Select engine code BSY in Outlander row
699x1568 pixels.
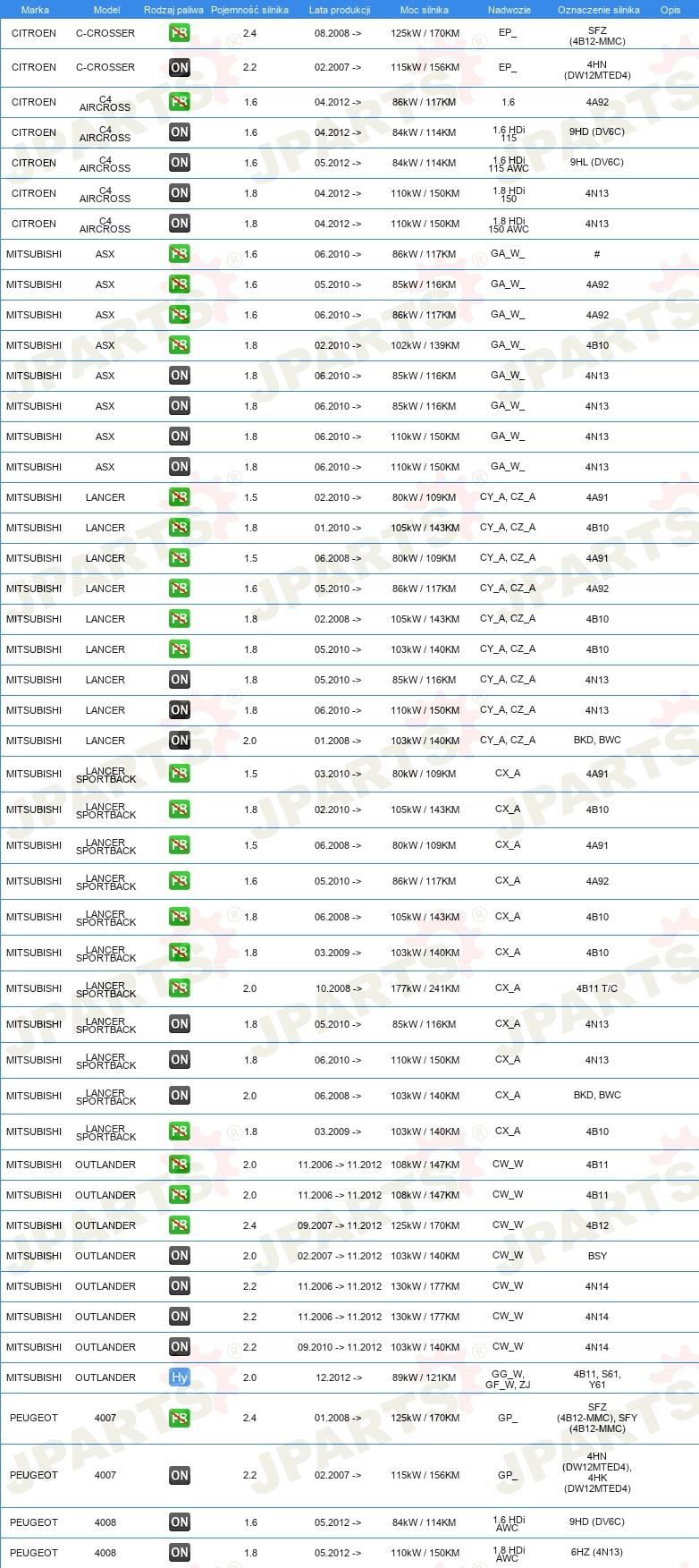[597, 1256]
